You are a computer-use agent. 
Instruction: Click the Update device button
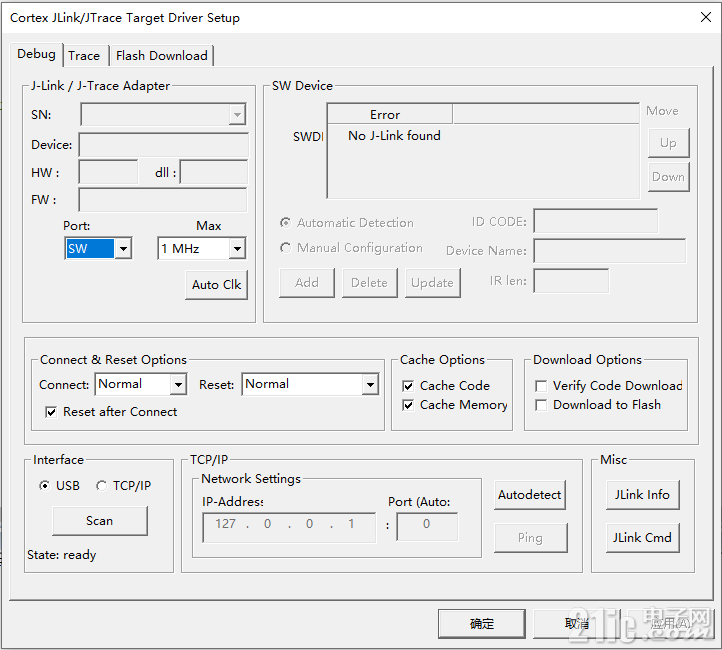[432, 283]
